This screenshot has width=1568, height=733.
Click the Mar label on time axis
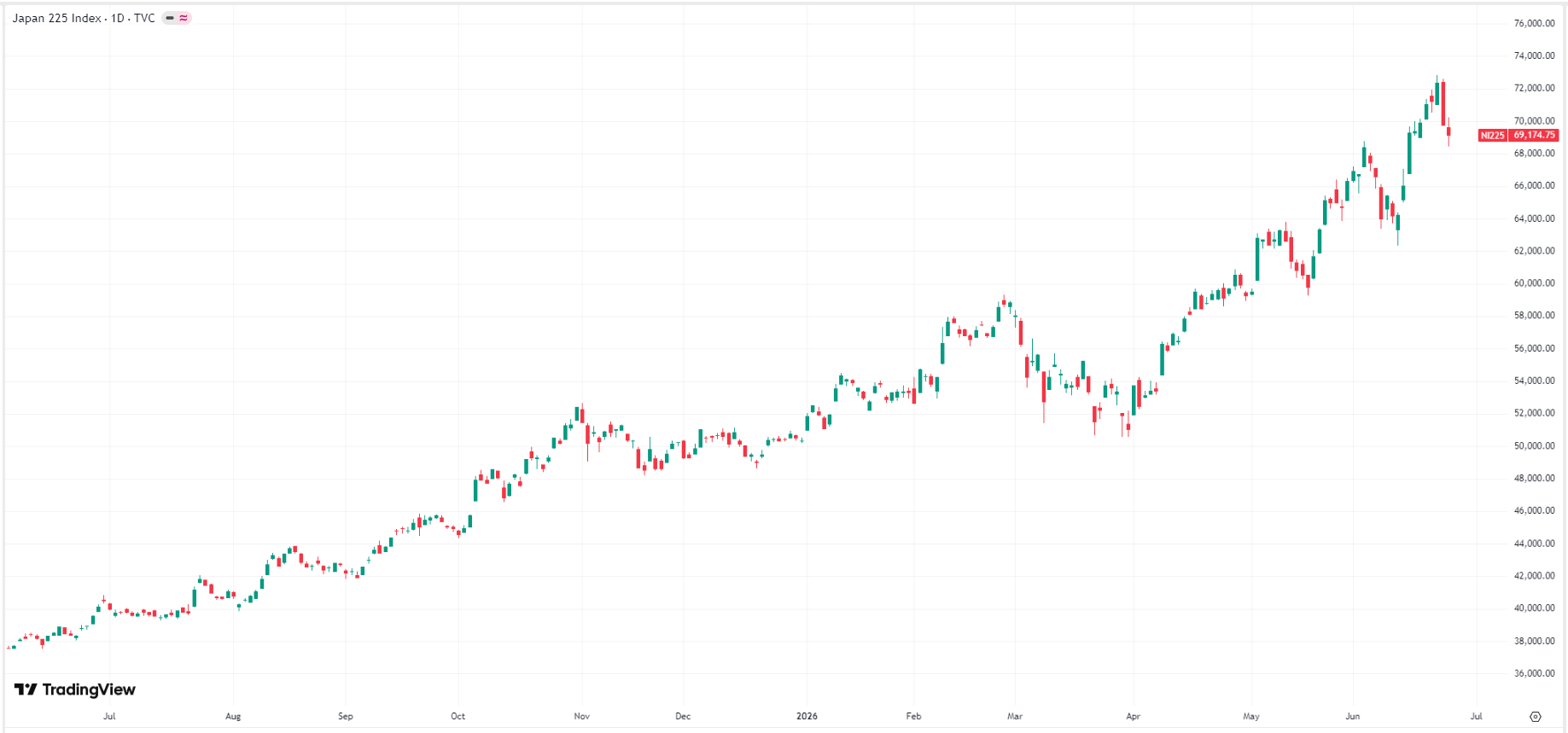click(1015, 716)
